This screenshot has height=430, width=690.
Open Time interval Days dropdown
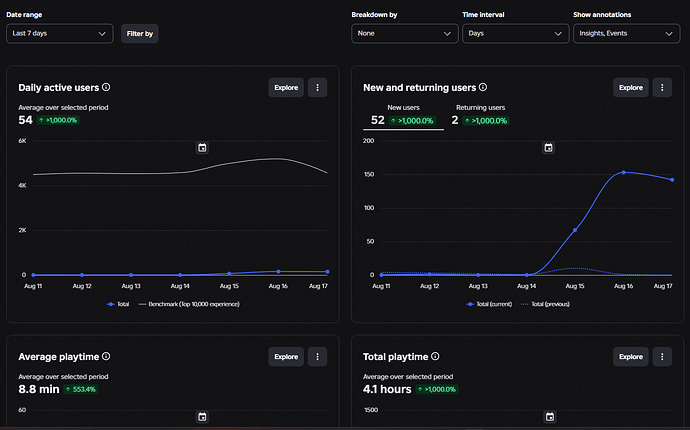point(516,33)
